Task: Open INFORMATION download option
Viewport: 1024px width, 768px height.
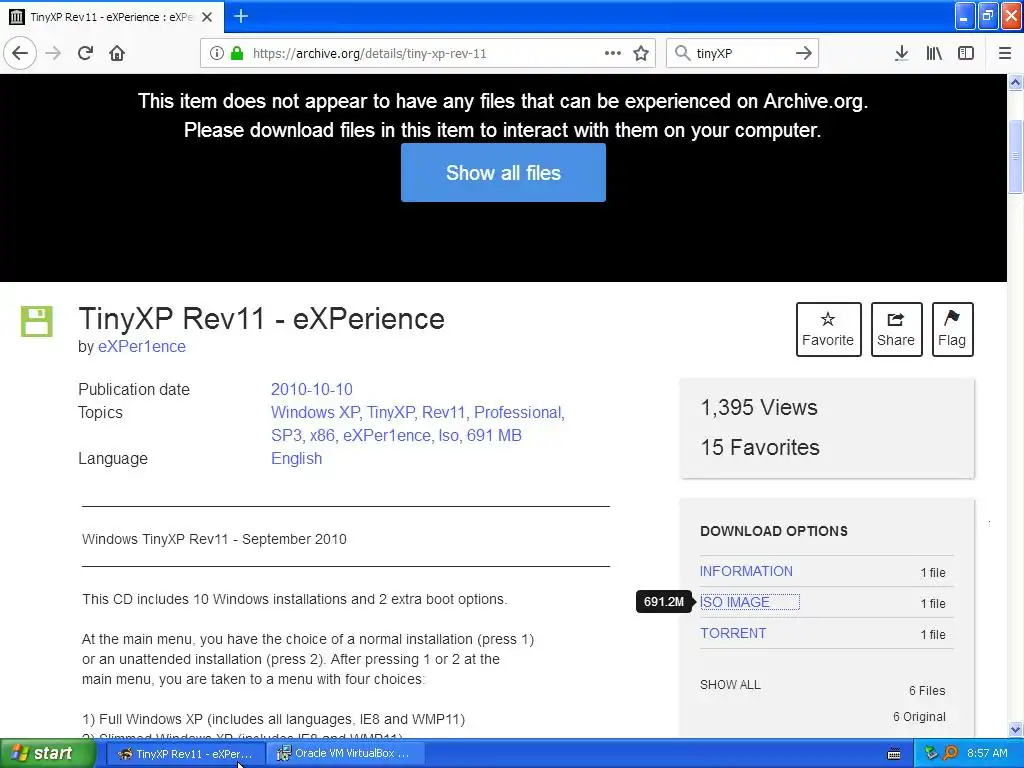Action: pyautogui.click(x=746, y=571)
